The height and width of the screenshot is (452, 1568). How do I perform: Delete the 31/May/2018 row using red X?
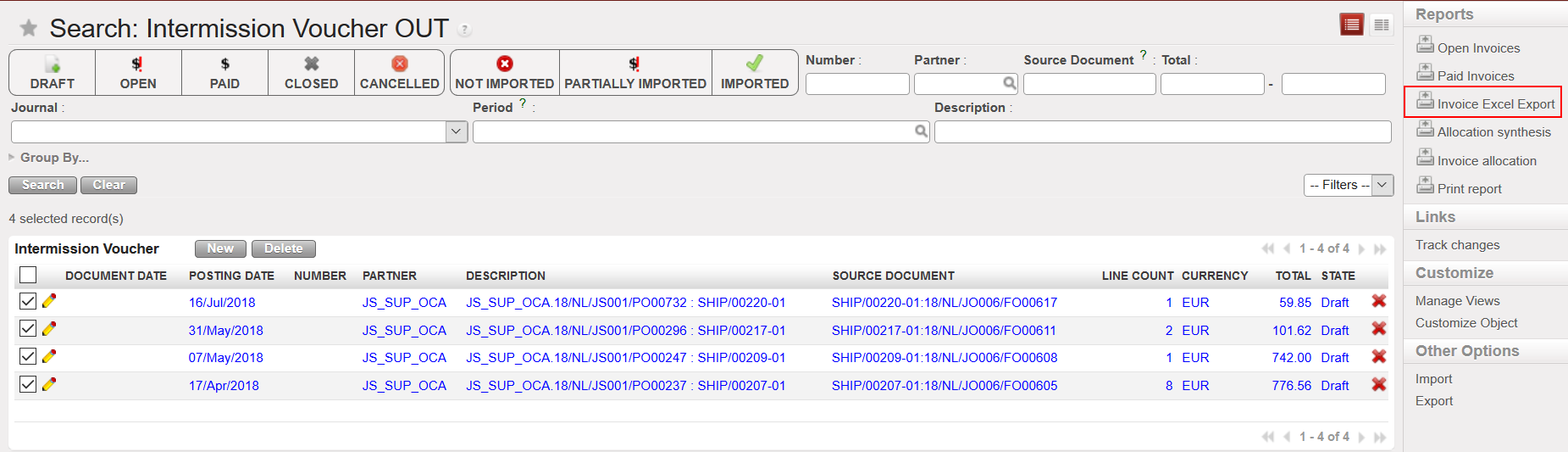(1379, 329)
